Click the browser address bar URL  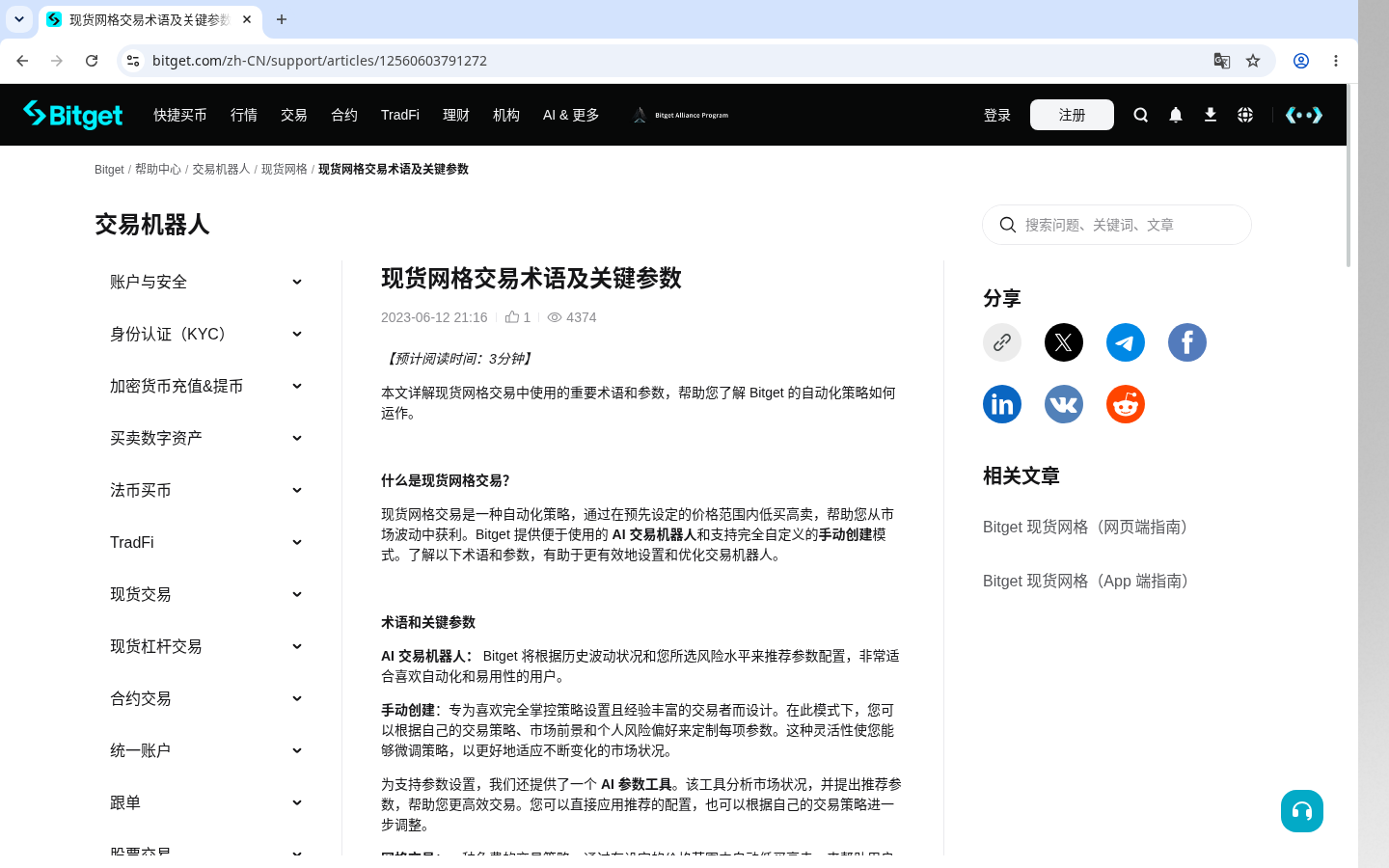tap(319, 61)
